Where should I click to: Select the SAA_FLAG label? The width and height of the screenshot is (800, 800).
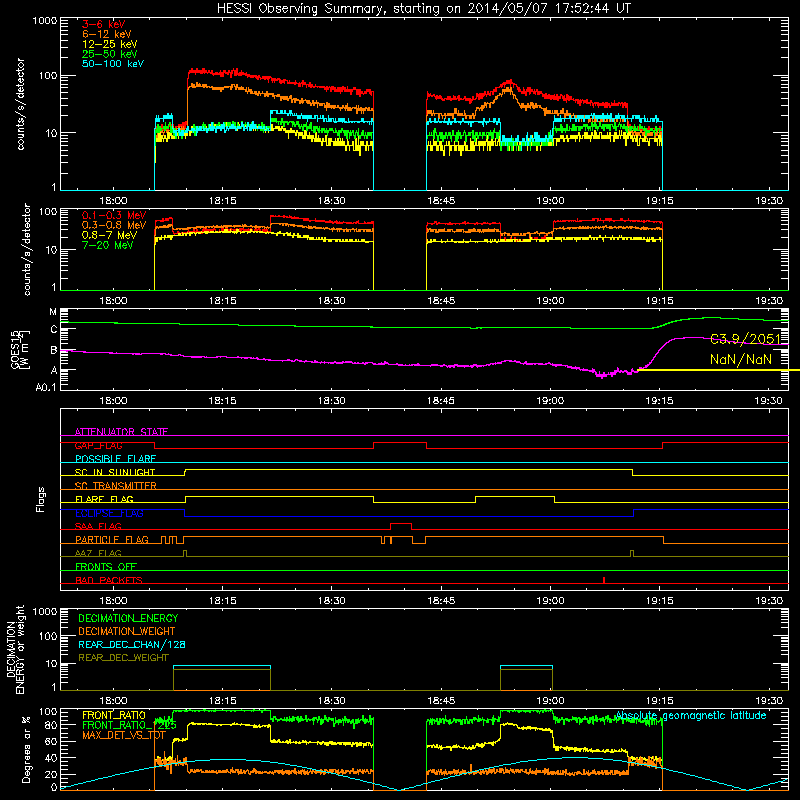[98, 526]
